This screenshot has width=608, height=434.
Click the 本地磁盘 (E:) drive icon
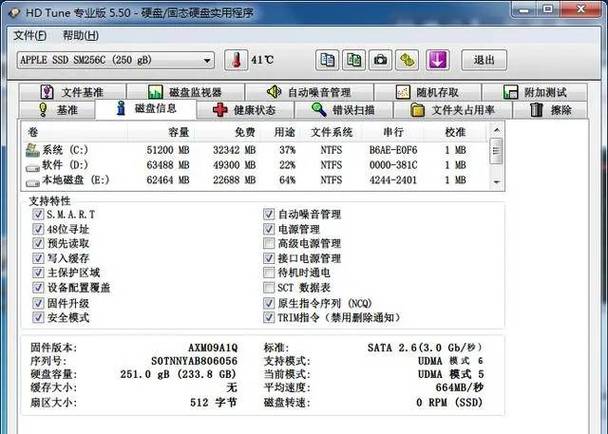coord(33,183)
